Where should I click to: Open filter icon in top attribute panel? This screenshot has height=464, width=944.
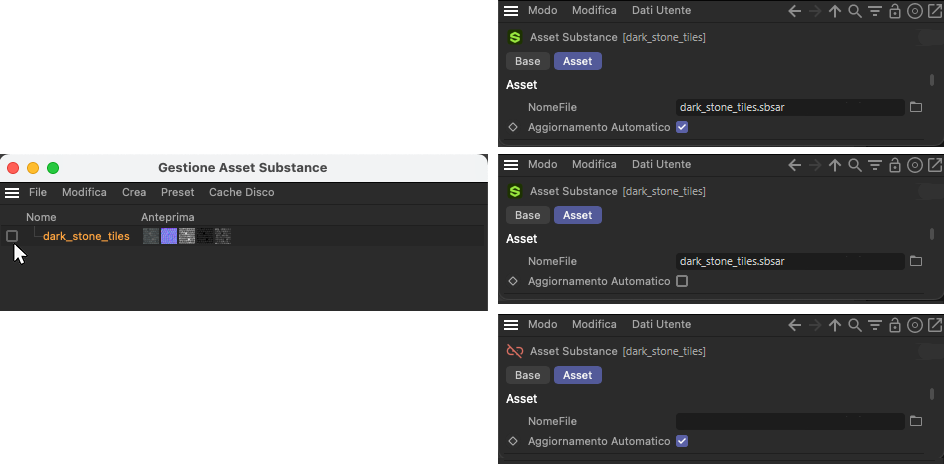(x=875, y=11)
